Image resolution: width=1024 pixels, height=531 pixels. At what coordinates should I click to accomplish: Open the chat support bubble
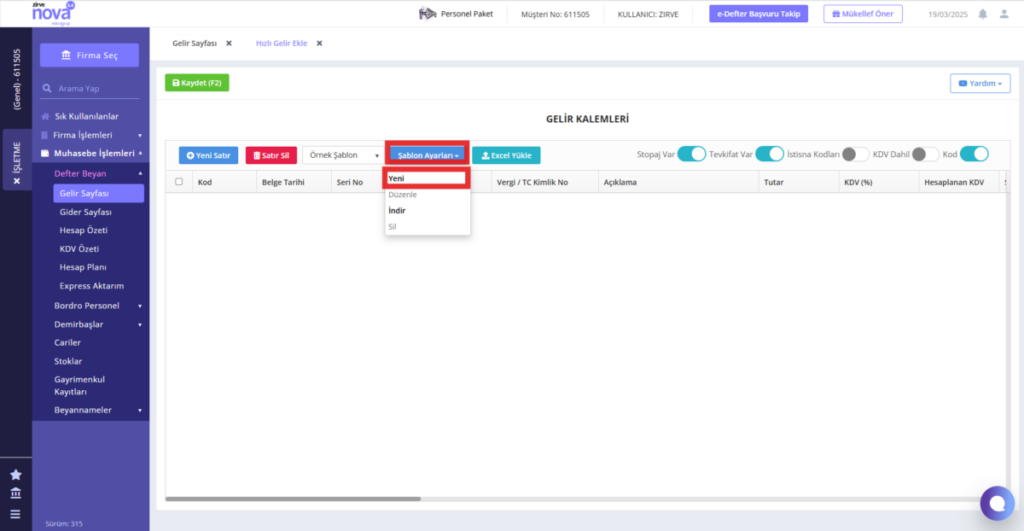click(x=997, y=503)
